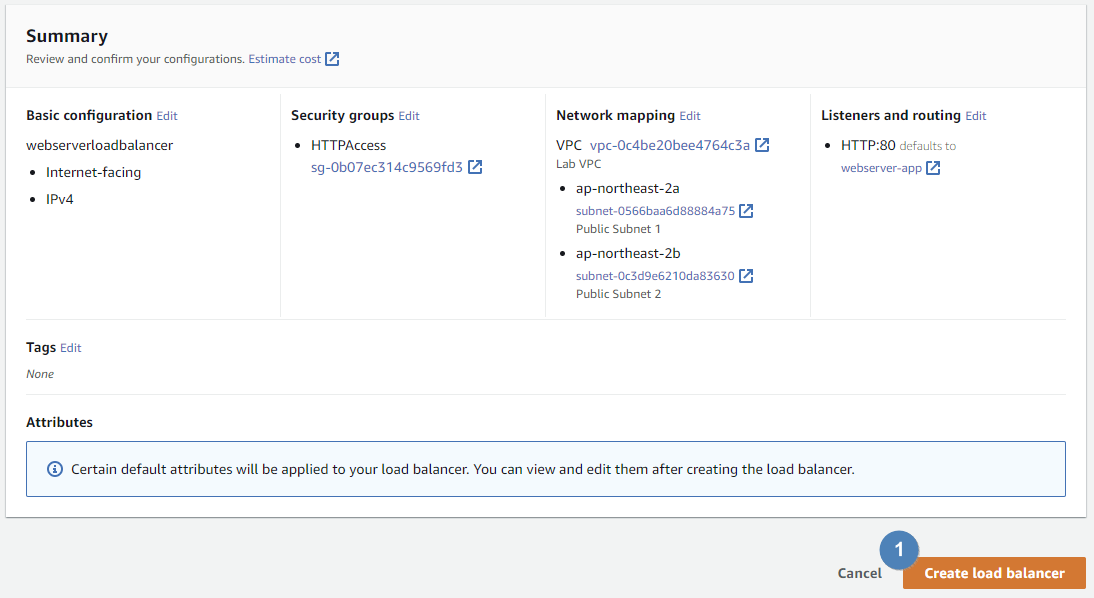The height and width of the screenshot is (598, 1094).
Task: Click external link icon beside VPC ID
Action: click(x=762, y=145)
